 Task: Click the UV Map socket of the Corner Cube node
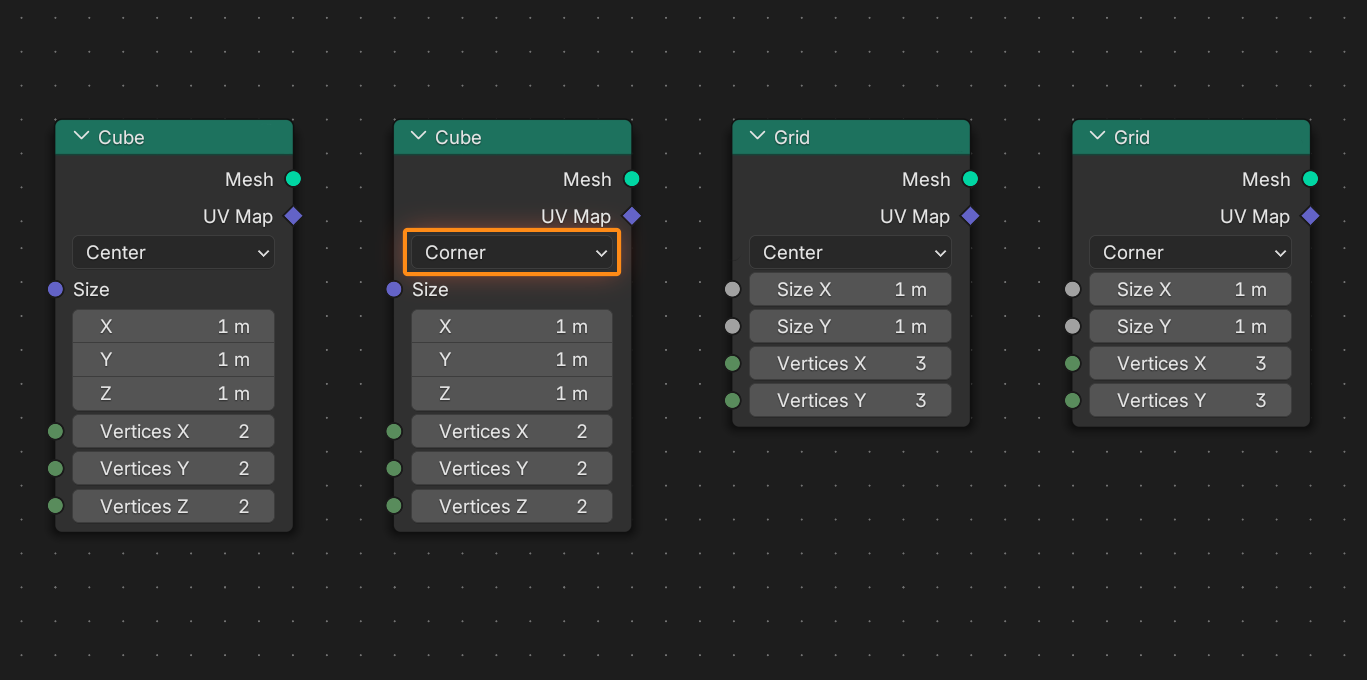(x=632, y=216)
